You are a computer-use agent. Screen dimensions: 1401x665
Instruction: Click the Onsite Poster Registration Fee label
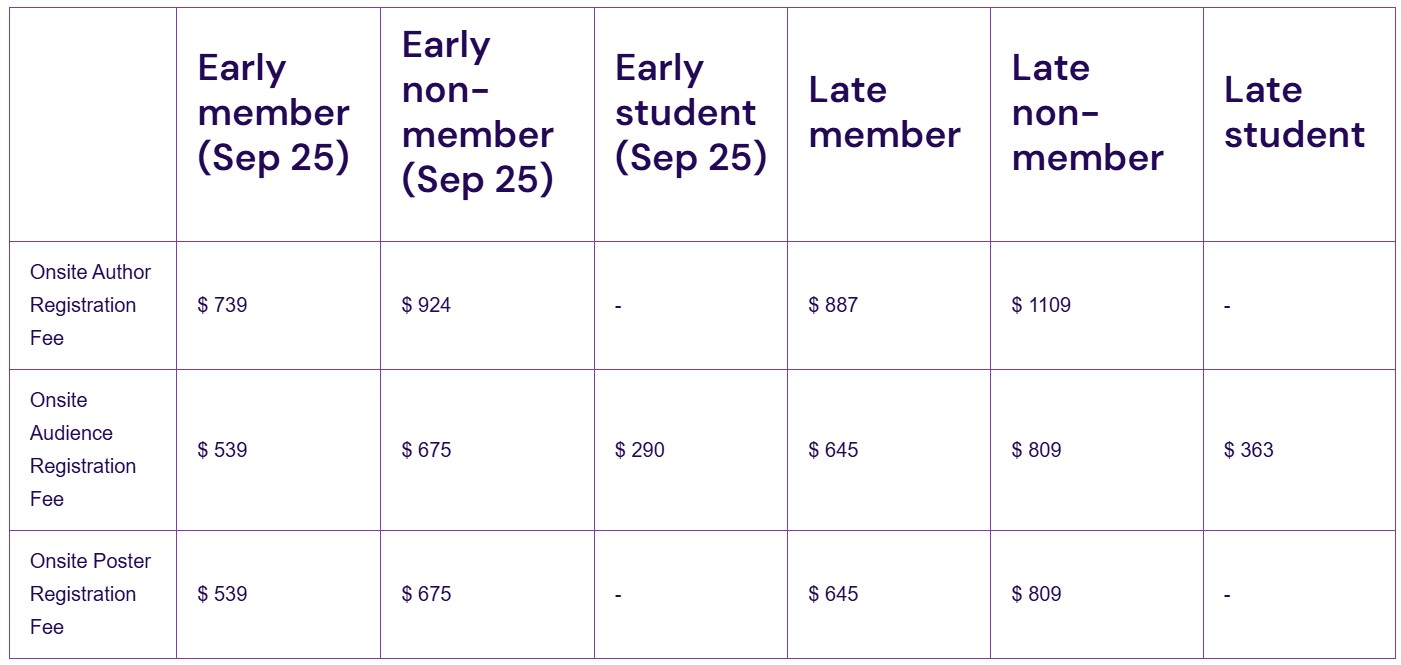coord(91,594)
